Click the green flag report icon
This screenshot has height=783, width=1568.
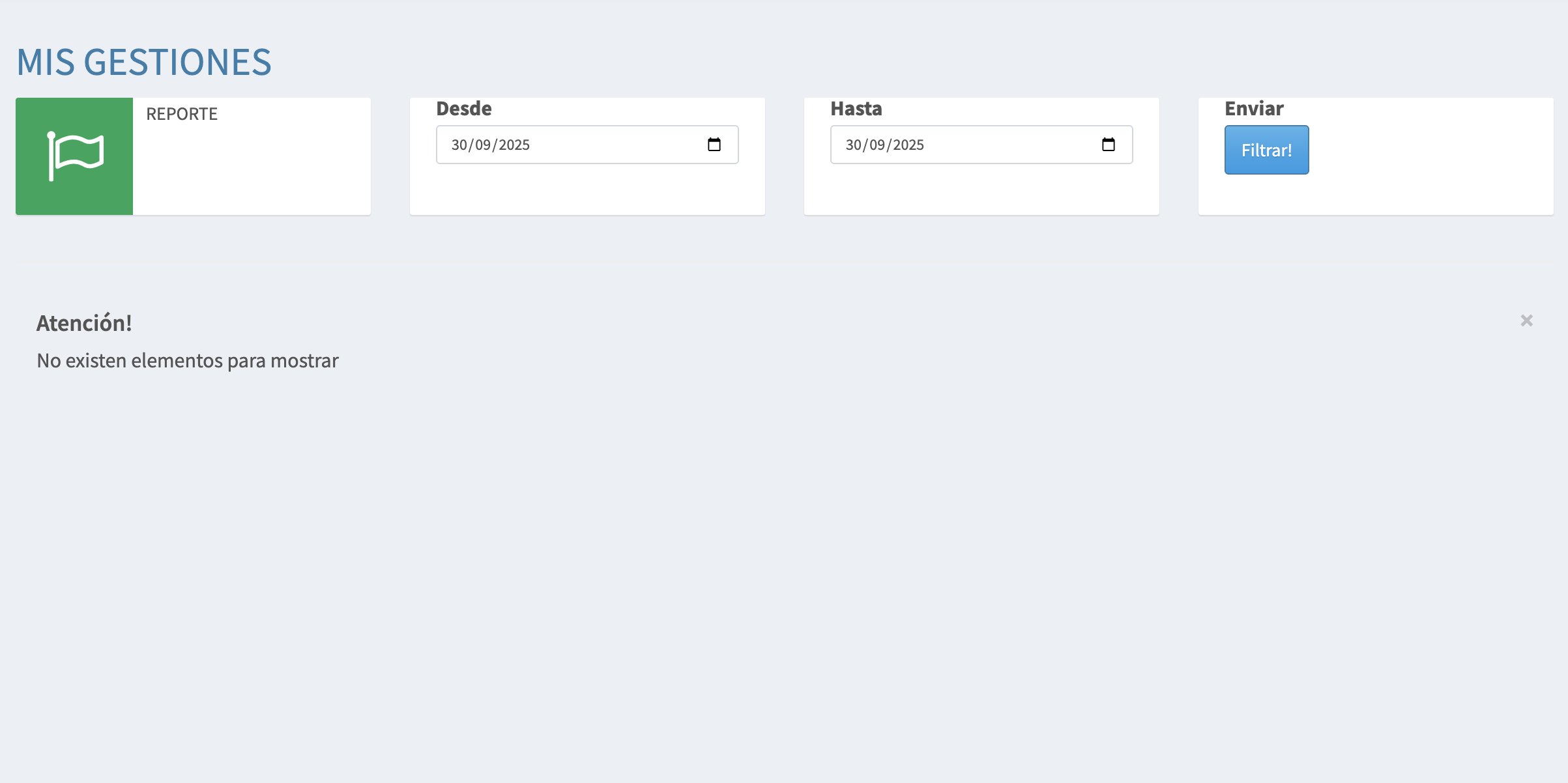pyautogui.click(x=74, y=156)
